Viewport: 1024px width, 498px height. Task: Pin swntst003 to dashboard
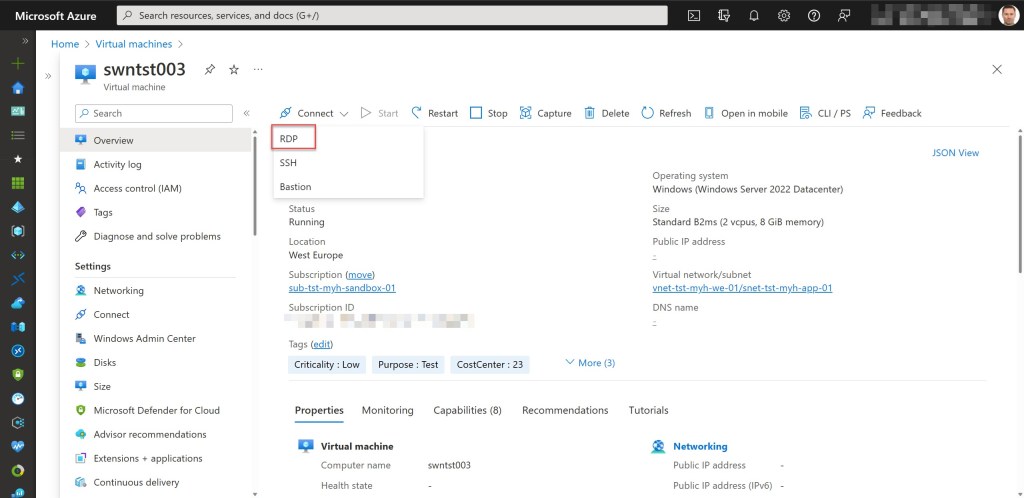coord(209,70)
